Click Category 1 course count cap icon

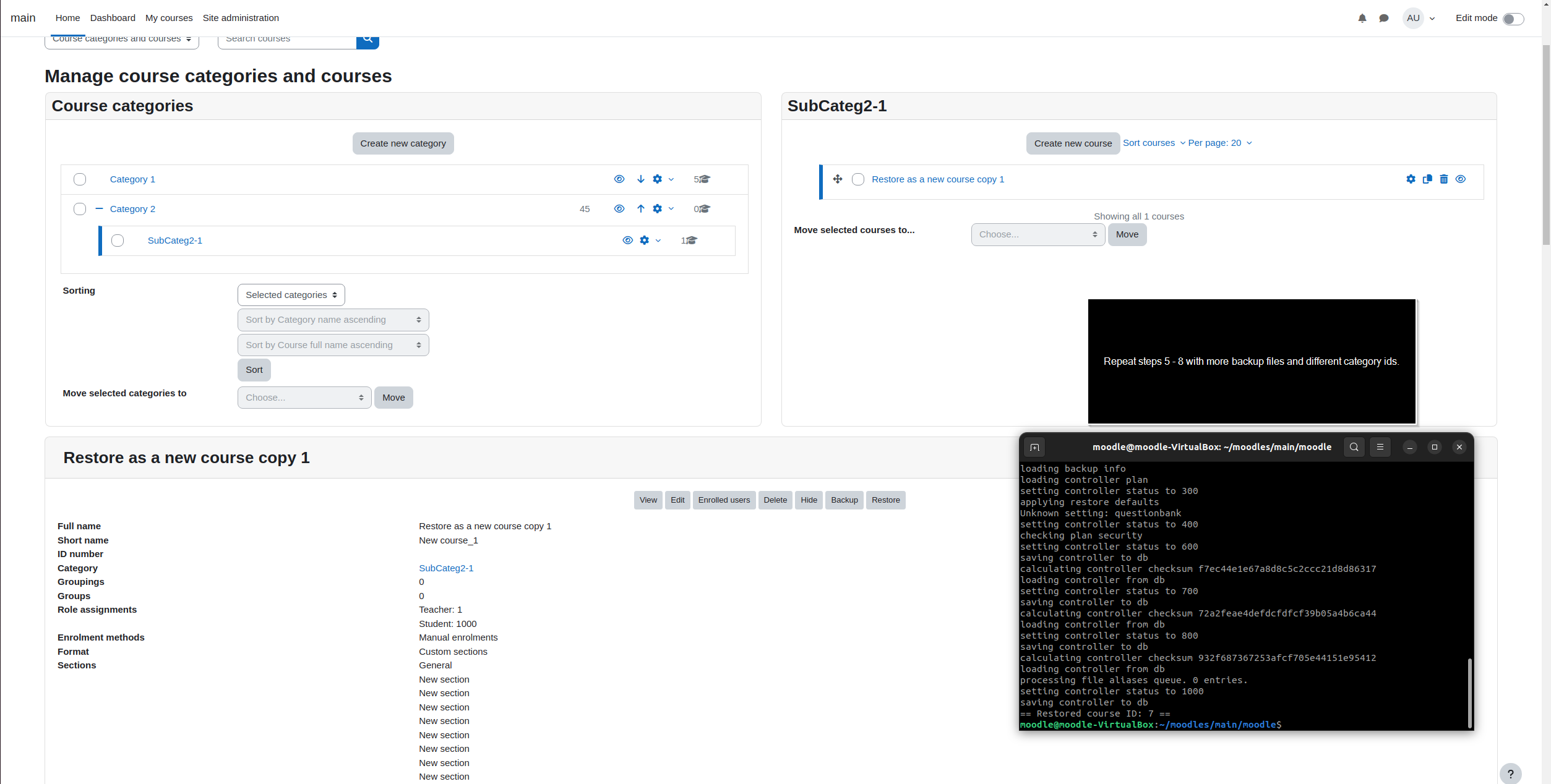click(705, 179)
